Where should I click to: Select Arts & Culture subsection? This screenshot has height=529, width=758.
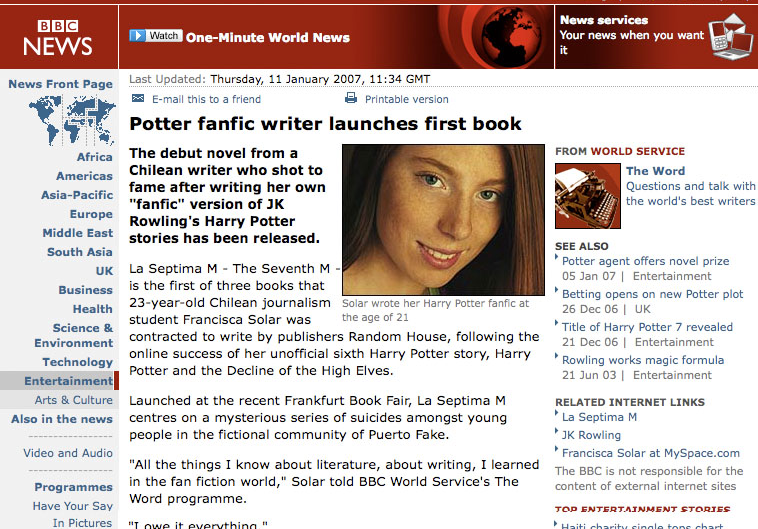click(x=73, y=400)
